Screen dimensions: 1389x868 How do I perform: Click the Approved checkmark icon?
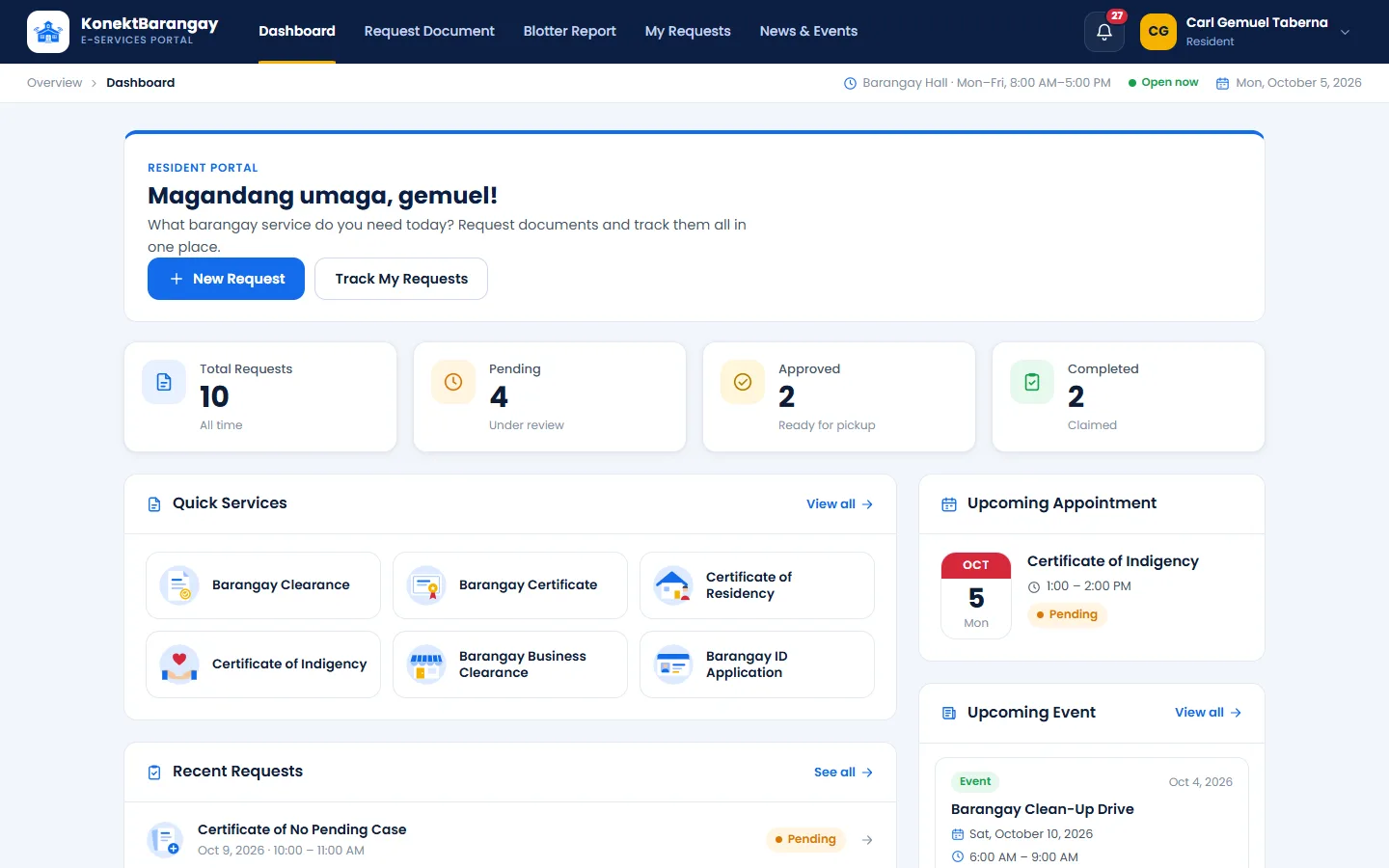pyautogui.click(x=743, y=382)
